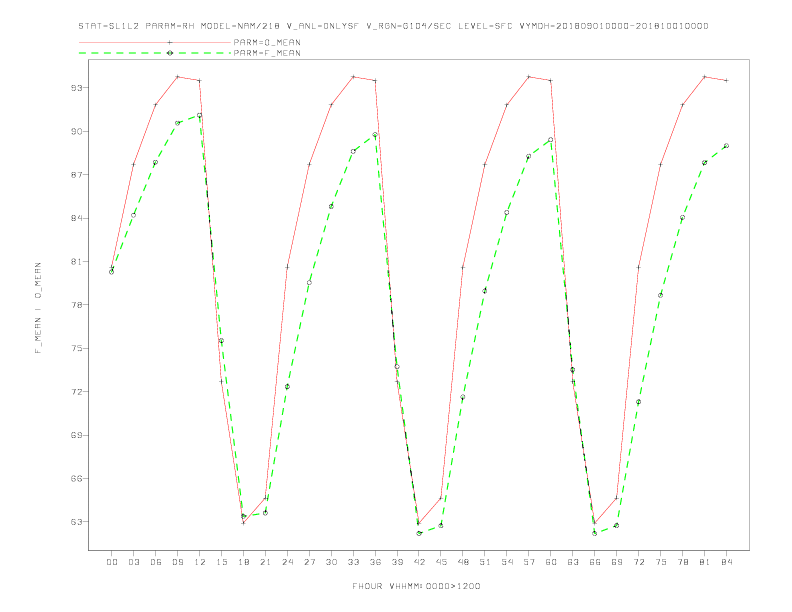792x612 pixels.
Task: Click the x-axis tick label 63
Action: 573,562
